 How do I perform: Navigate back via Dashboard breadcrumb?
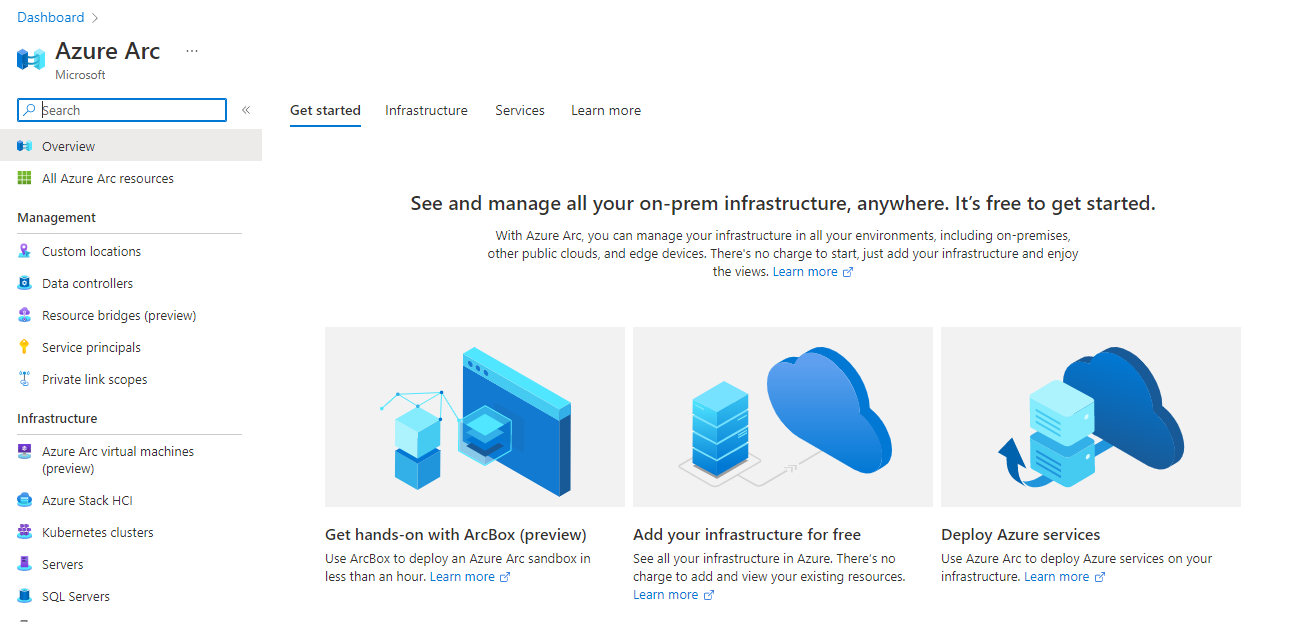[x=51, y=16]
